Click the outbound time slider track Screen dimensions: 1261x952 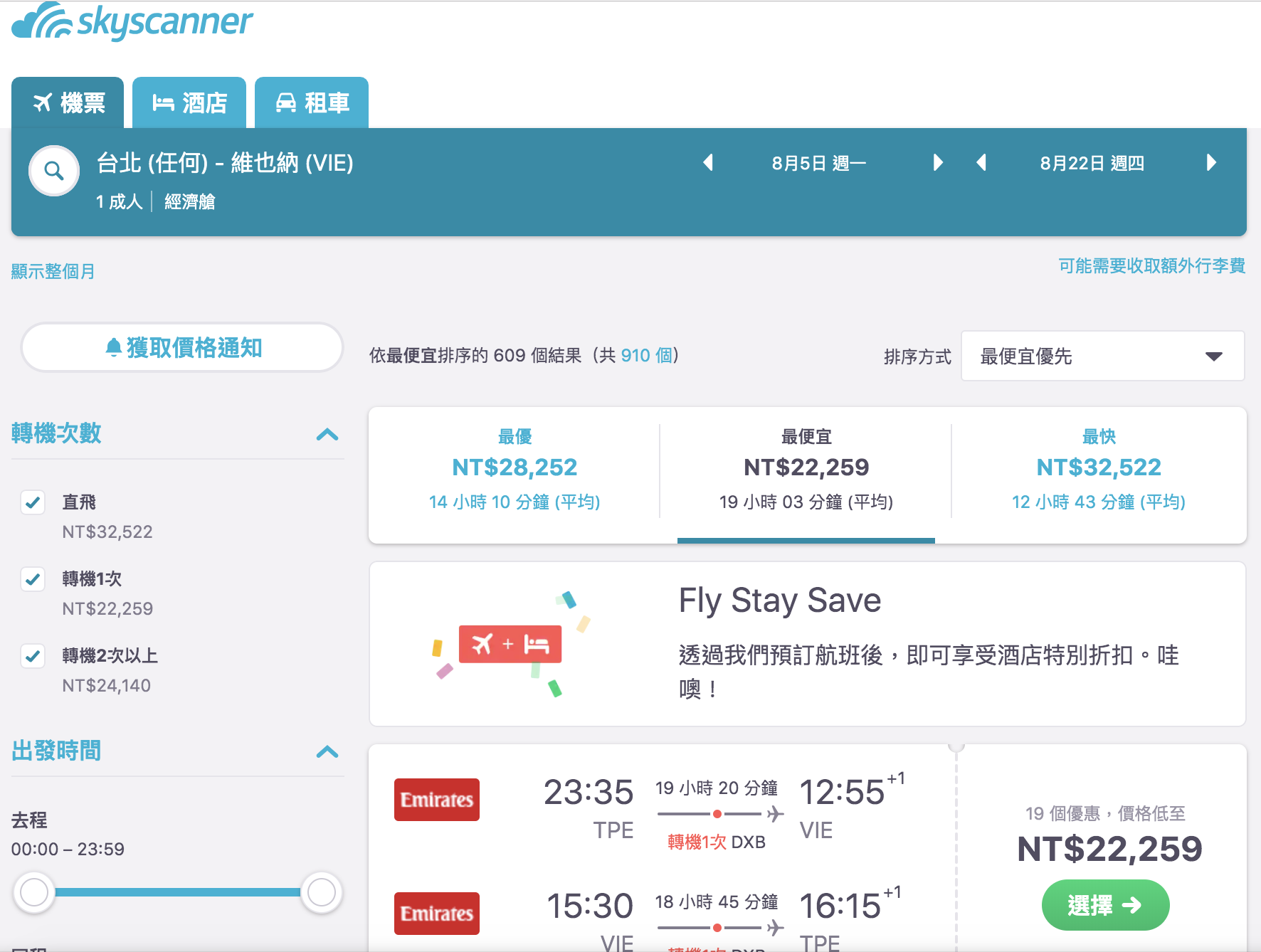pyautogui.click(x=178, y=892)
